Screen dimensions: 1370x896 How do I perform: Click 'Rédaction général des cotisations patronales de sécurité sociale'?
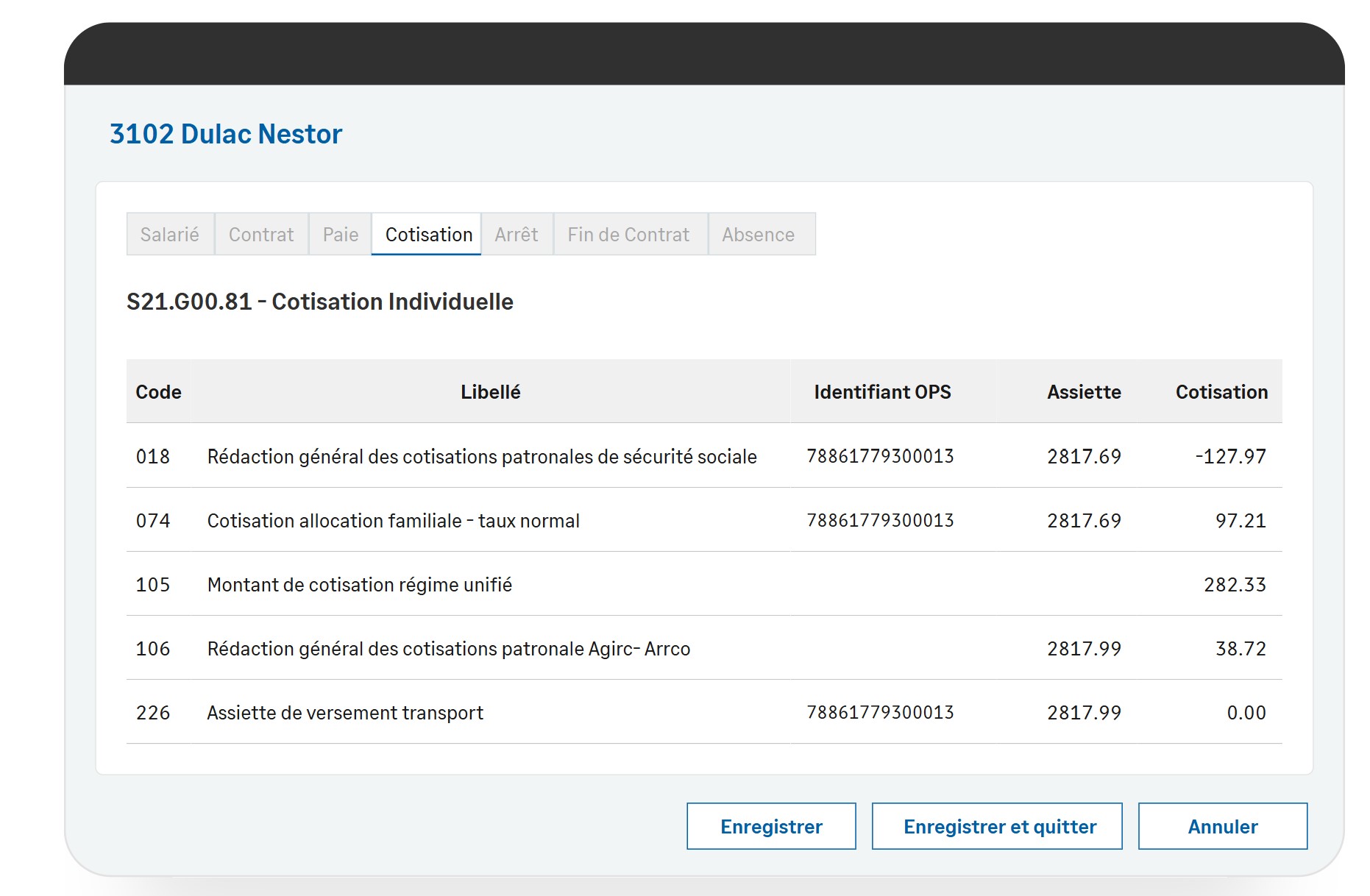[x=482, y=457]
